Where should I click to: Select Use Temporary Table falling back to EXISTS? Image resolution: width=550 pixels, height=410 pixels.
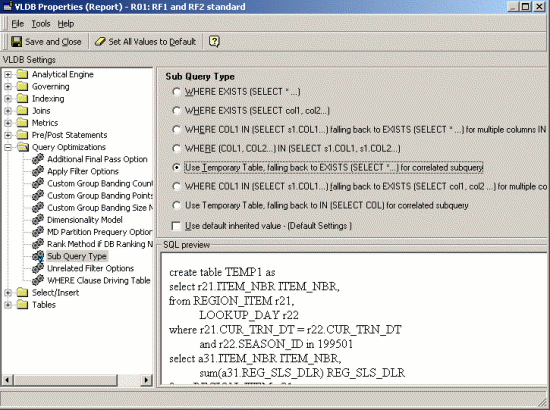(x=176, y=168)
